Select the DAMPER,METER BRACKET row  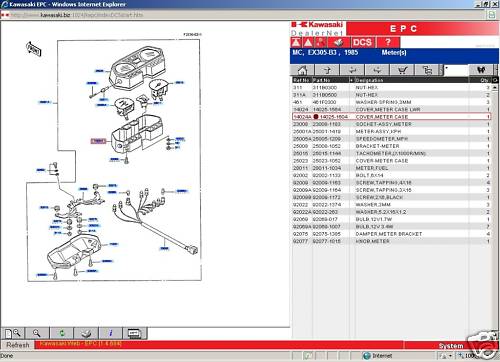coord(392,234)
